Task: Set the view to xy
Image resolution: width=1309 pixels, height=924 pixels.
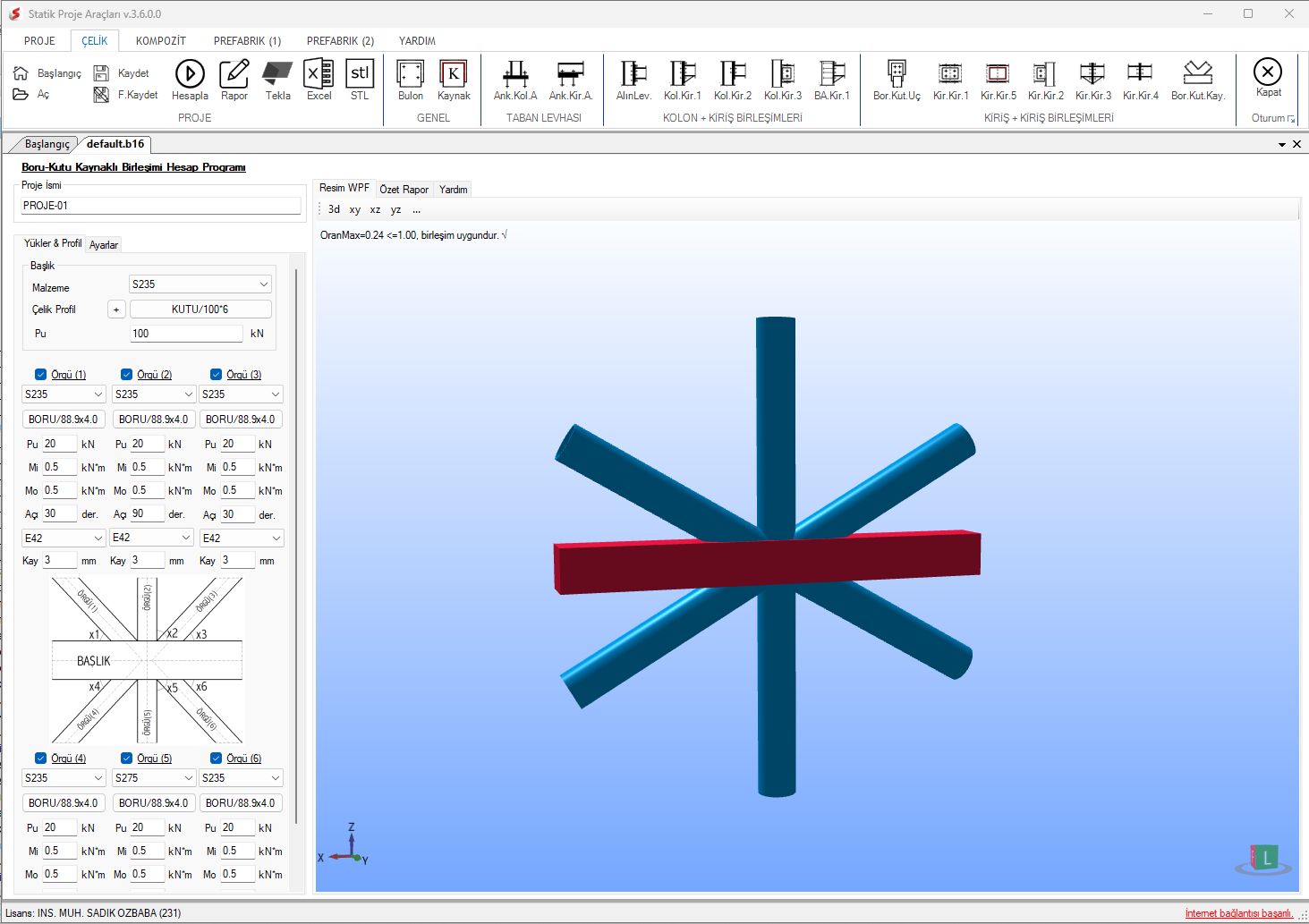Action: [355, 209]
